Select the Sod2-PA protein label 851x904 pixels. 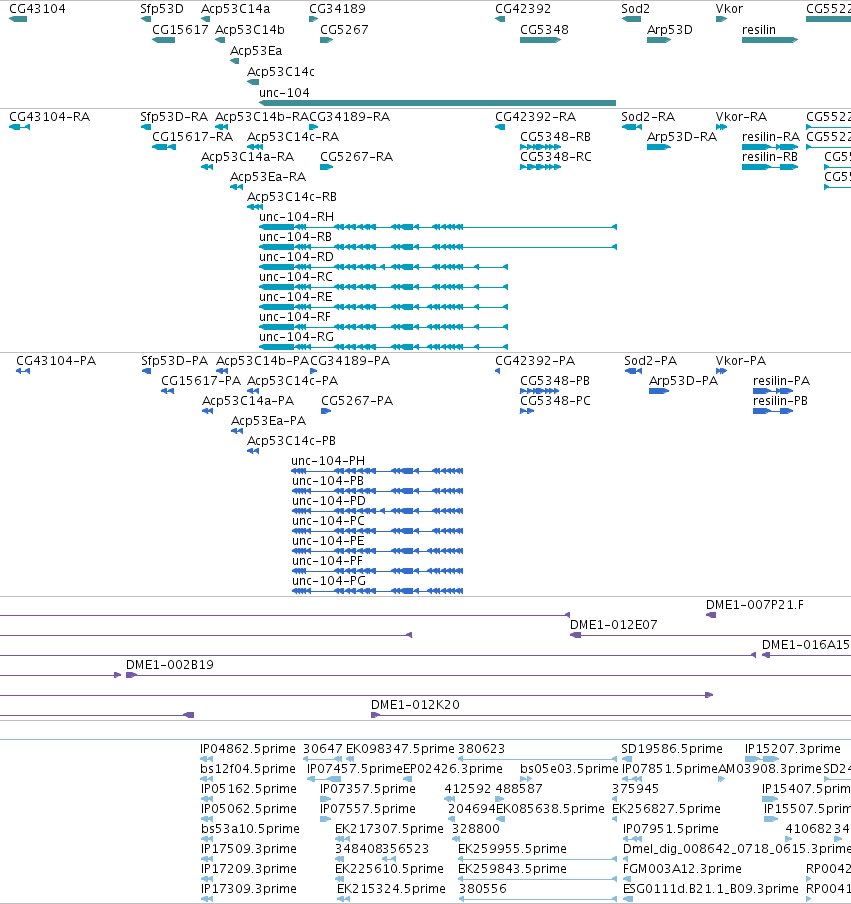(x=650, y=361)
